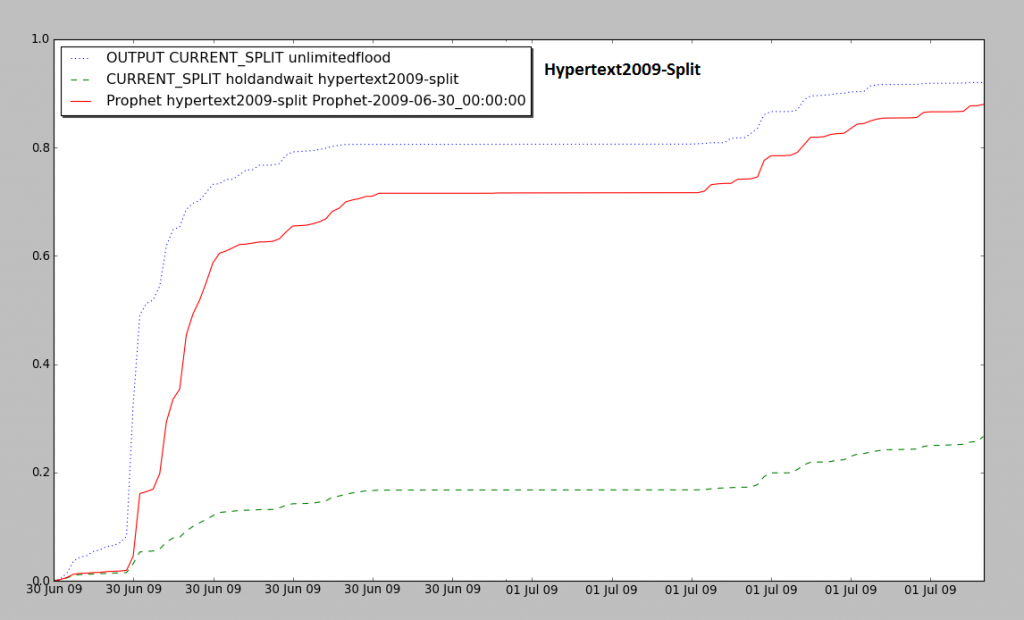Click the red solid line sample in legend
The image size is (1024, 620).
pyautogui.click(x=81, y=100)
